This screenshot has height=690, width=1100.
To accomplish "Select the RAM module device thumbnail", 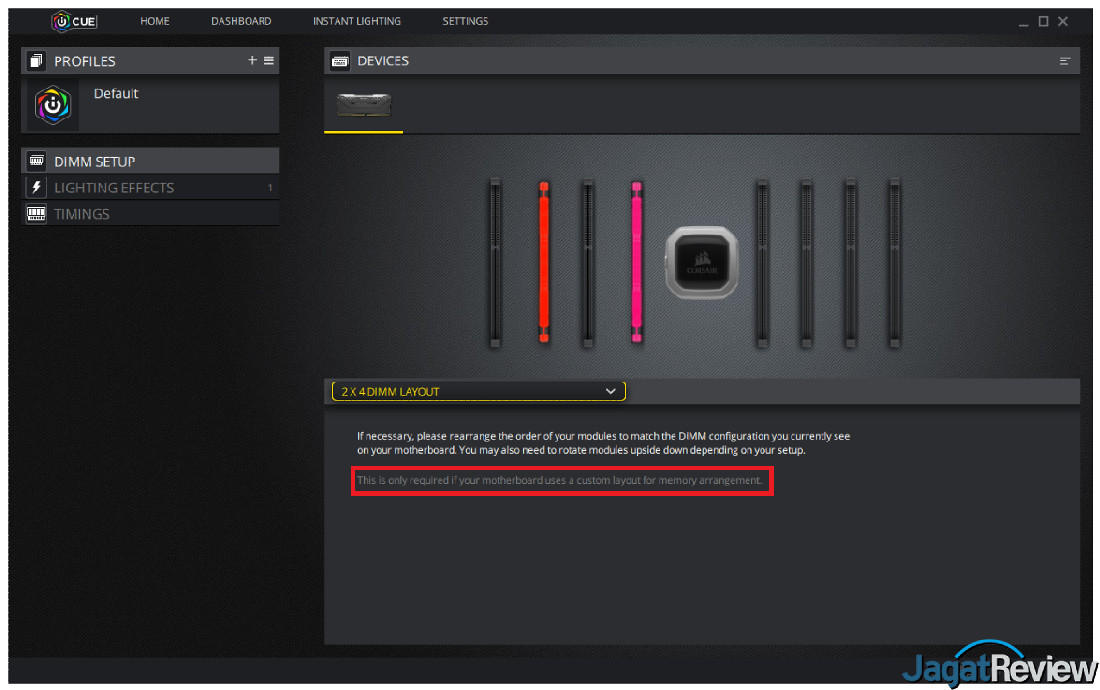I will [x=363, y=104].
